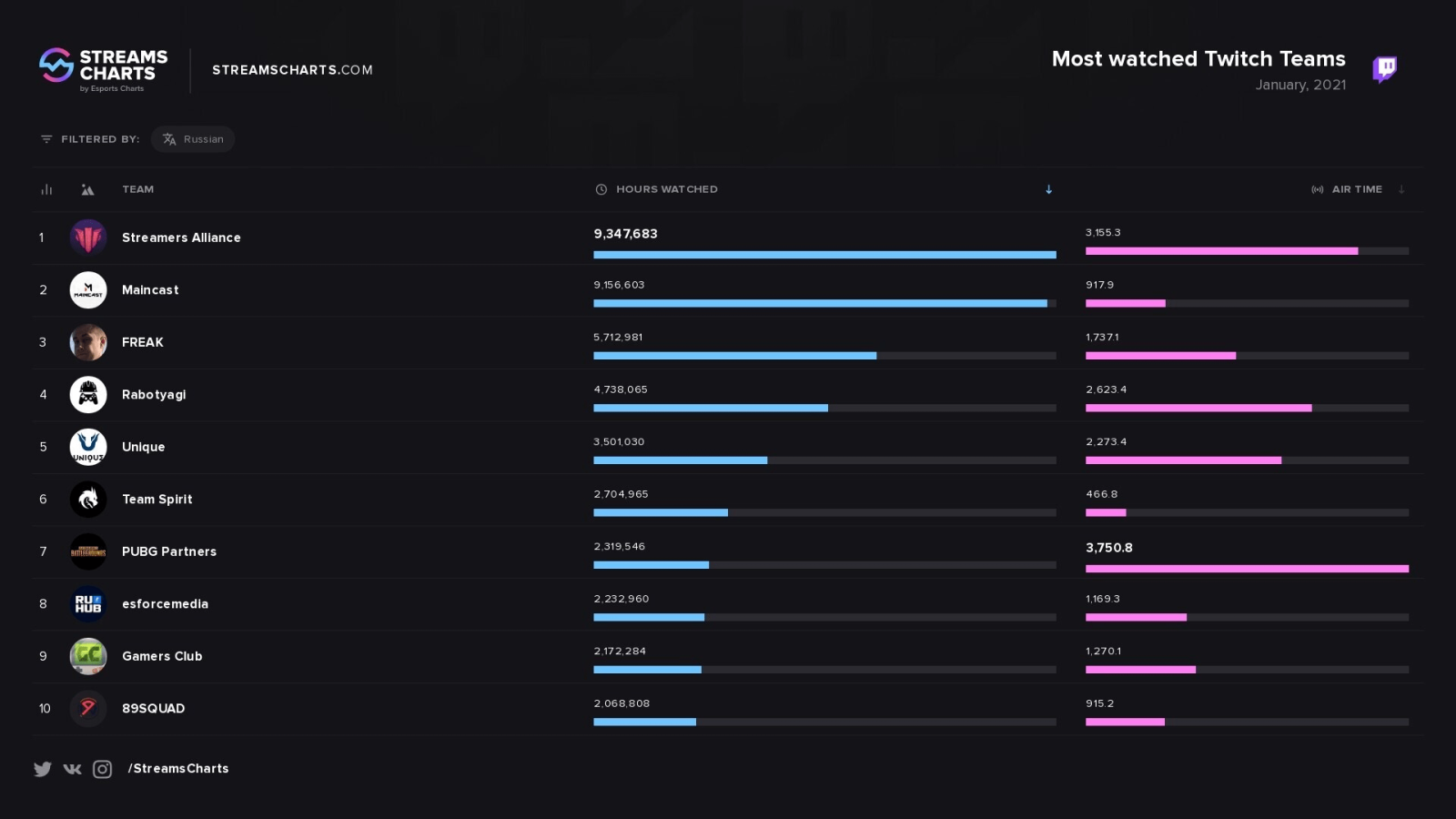Sort by Air Time arrow
This screenshot has width=1456, height=819.
click(1401, 189)
